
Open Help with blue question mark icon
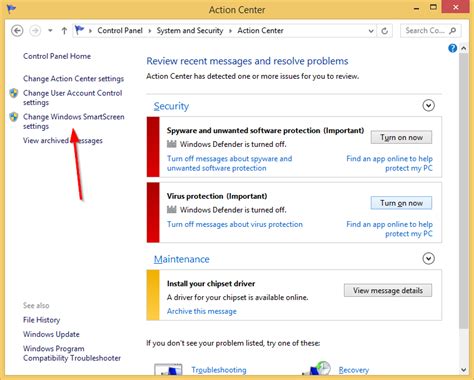coord(452,48)
